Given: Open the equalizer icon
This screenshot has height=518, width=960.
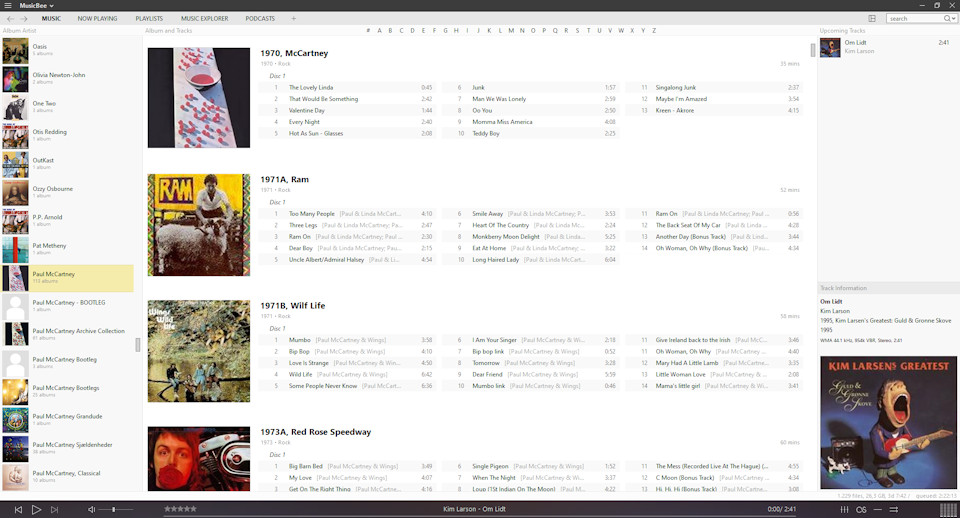Looking at the screenshot, I should [x=844, y=509].
